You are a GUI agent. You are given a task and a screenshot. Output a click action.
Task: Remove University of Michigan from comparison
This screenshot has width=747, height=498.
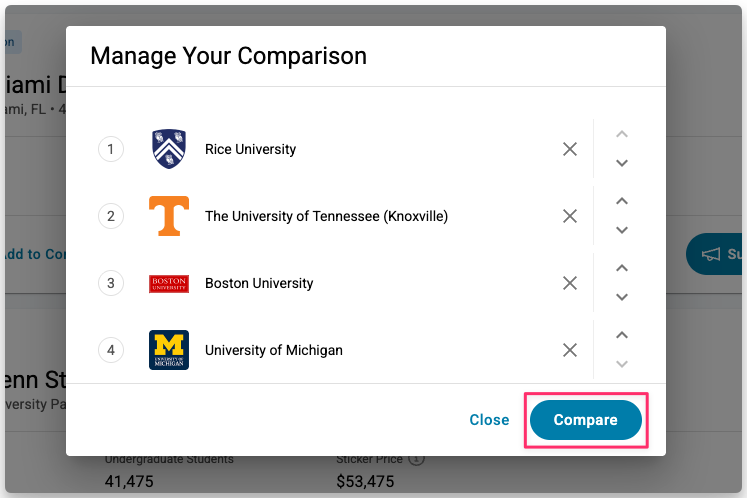tap(570, 350)
